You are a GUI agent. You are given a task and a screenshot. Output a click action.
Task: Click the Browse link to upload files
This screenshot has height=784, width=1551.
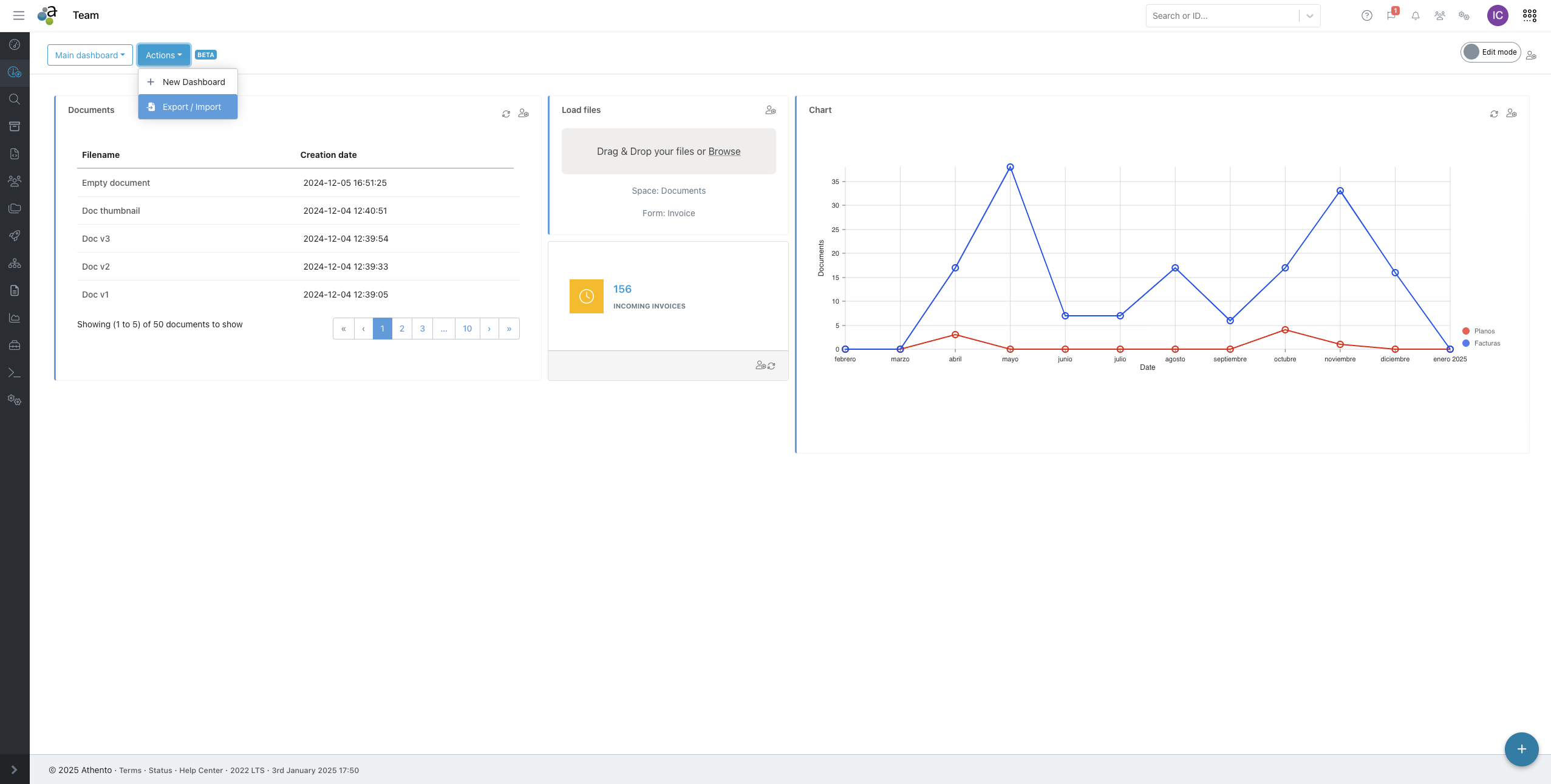tap(724, 151)
